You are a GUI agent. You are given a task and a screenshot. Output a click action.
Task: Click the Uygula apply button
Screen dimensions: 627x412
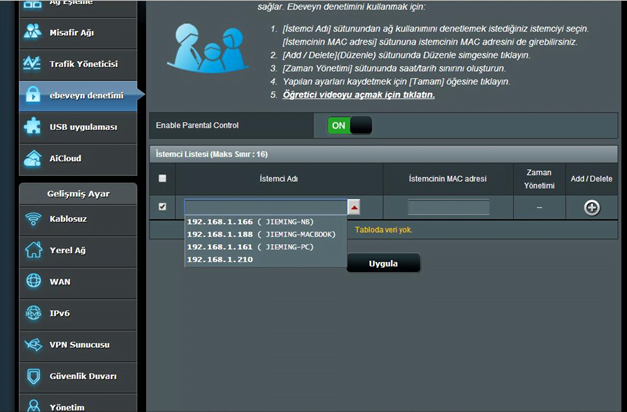coord(383,264)
